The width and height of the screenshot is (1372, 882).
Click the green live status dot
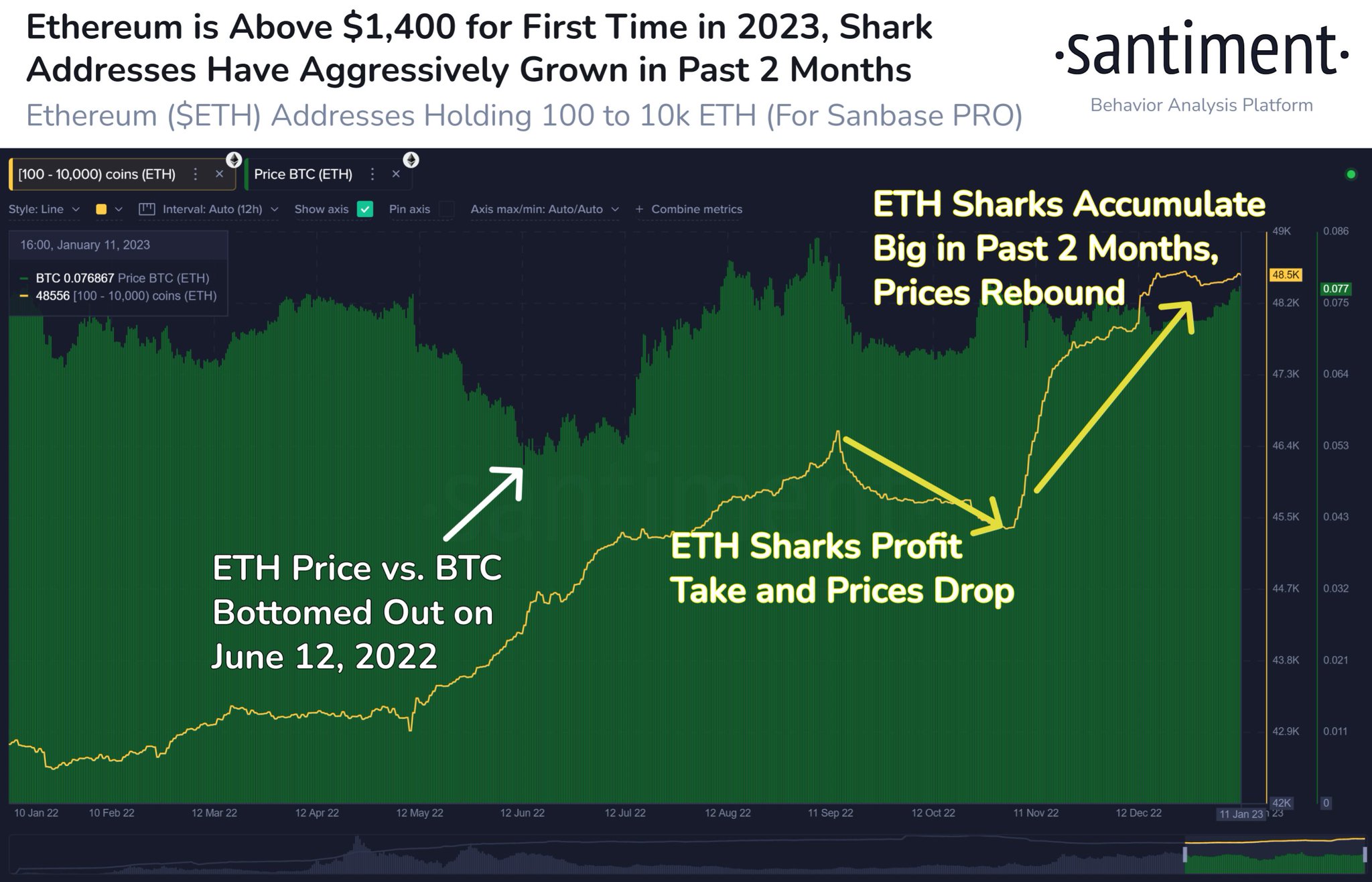[x=1351, y=174]
